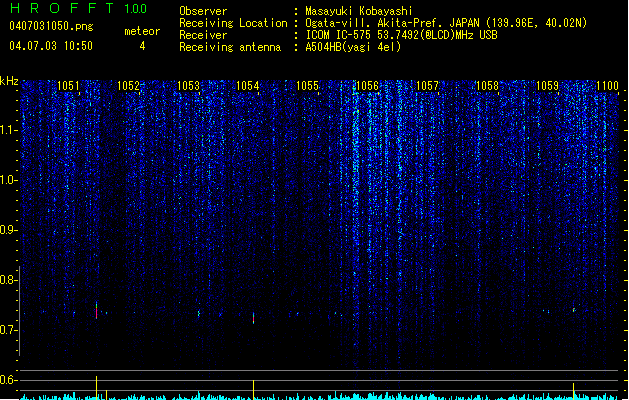Click the Receiving Location label
This screenshot has width=629, height=400.
point(233,23)
